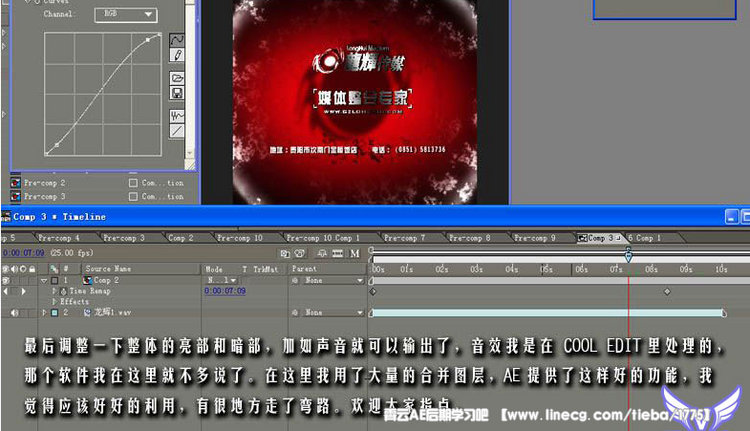Select the active Comp 3 timeline tab

click(600, 238)
